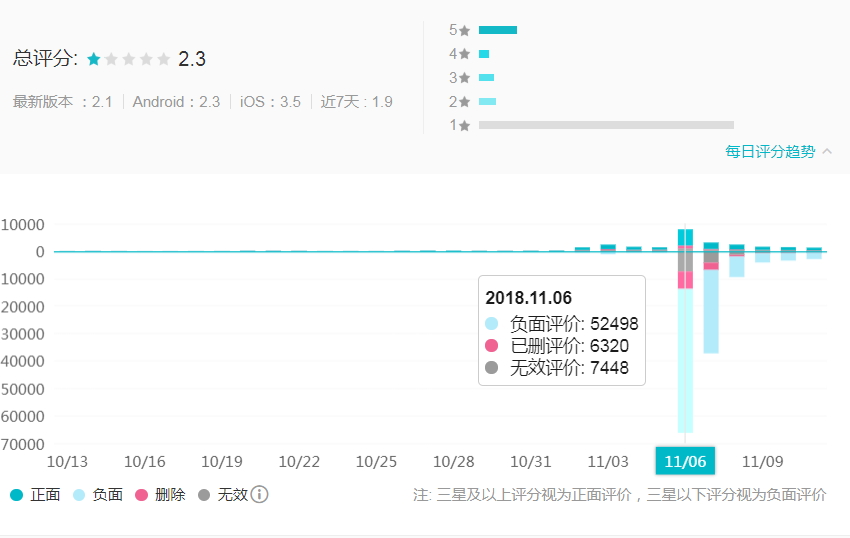Click the 4-star rating bar
This screenshot has width=850, height=538.
coord(484,54)
